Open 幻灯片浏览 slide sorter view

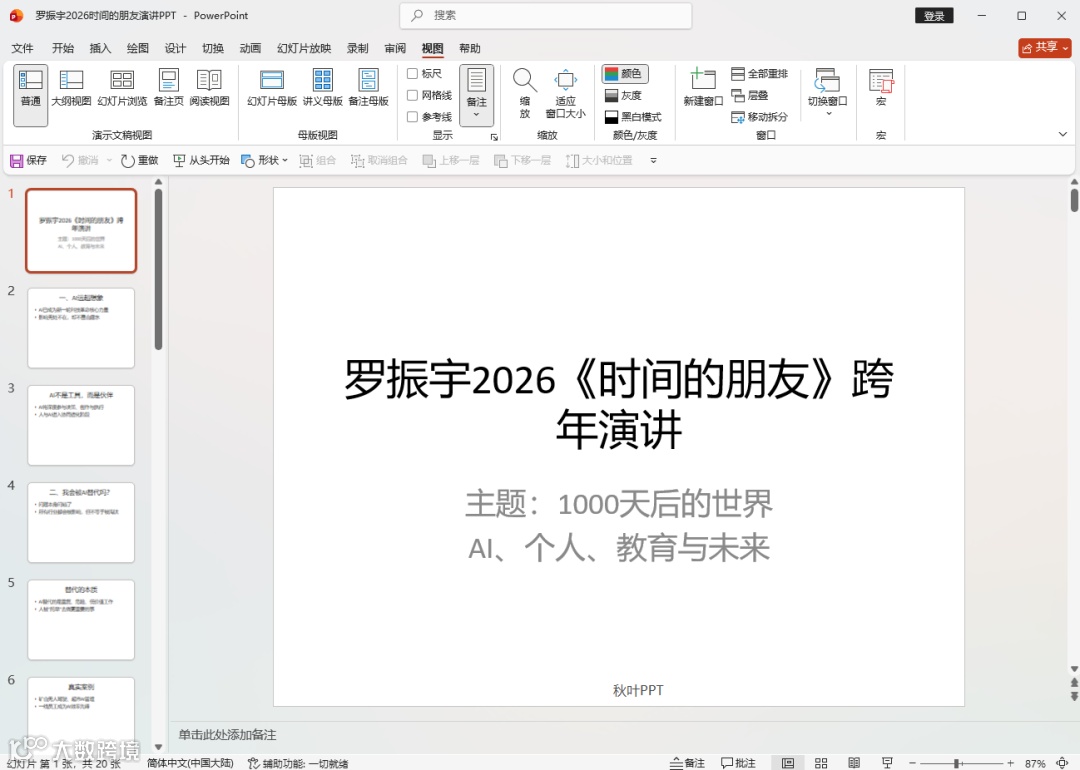click(122, 88)
